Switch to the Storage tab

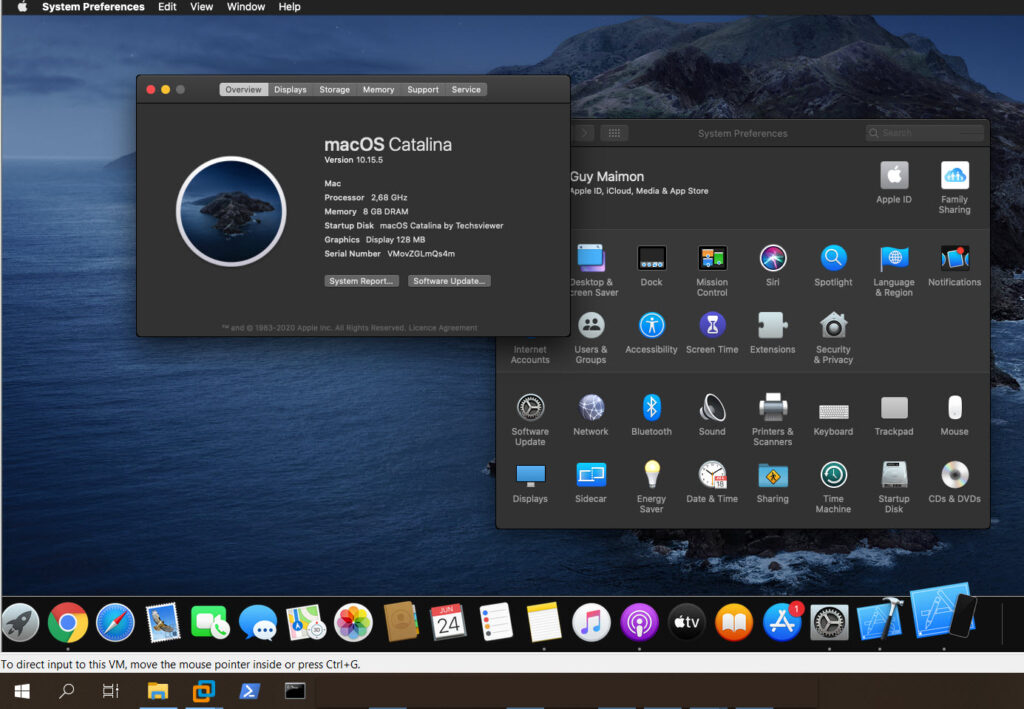coord(334,89)
